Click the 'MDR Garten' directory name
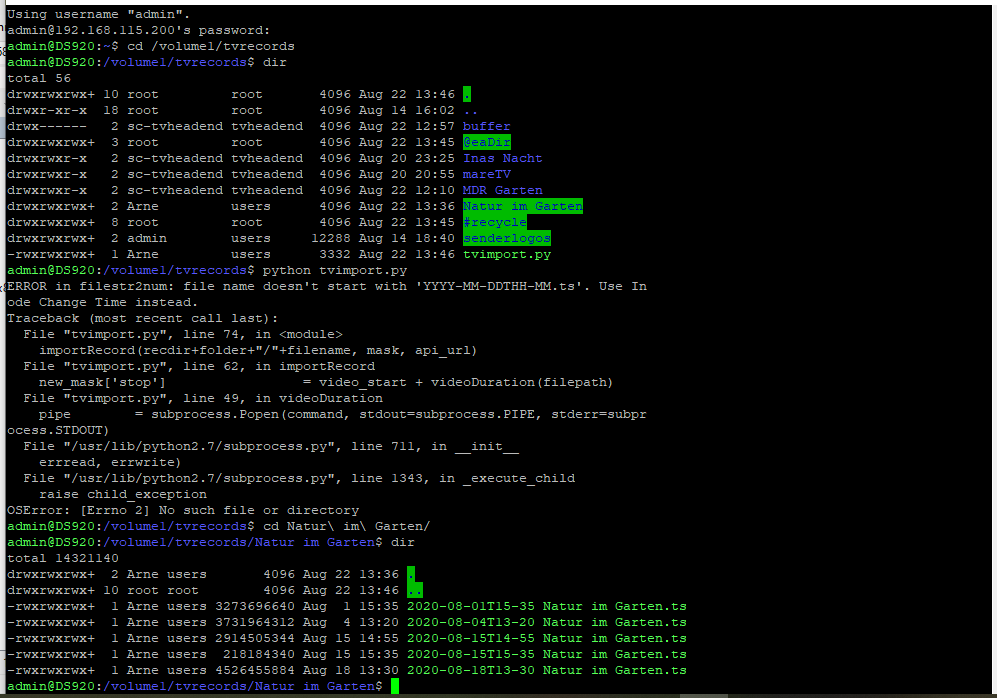The width and height of the screenshot is (997, 698). pyautogui.click(x=502, y=190)
